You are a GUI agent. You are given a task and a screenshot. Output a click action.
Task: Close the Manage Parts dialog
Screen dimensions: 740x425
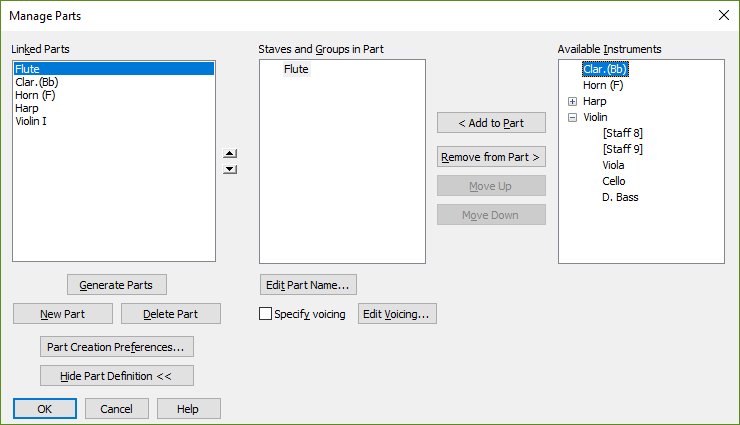(723, 14)
